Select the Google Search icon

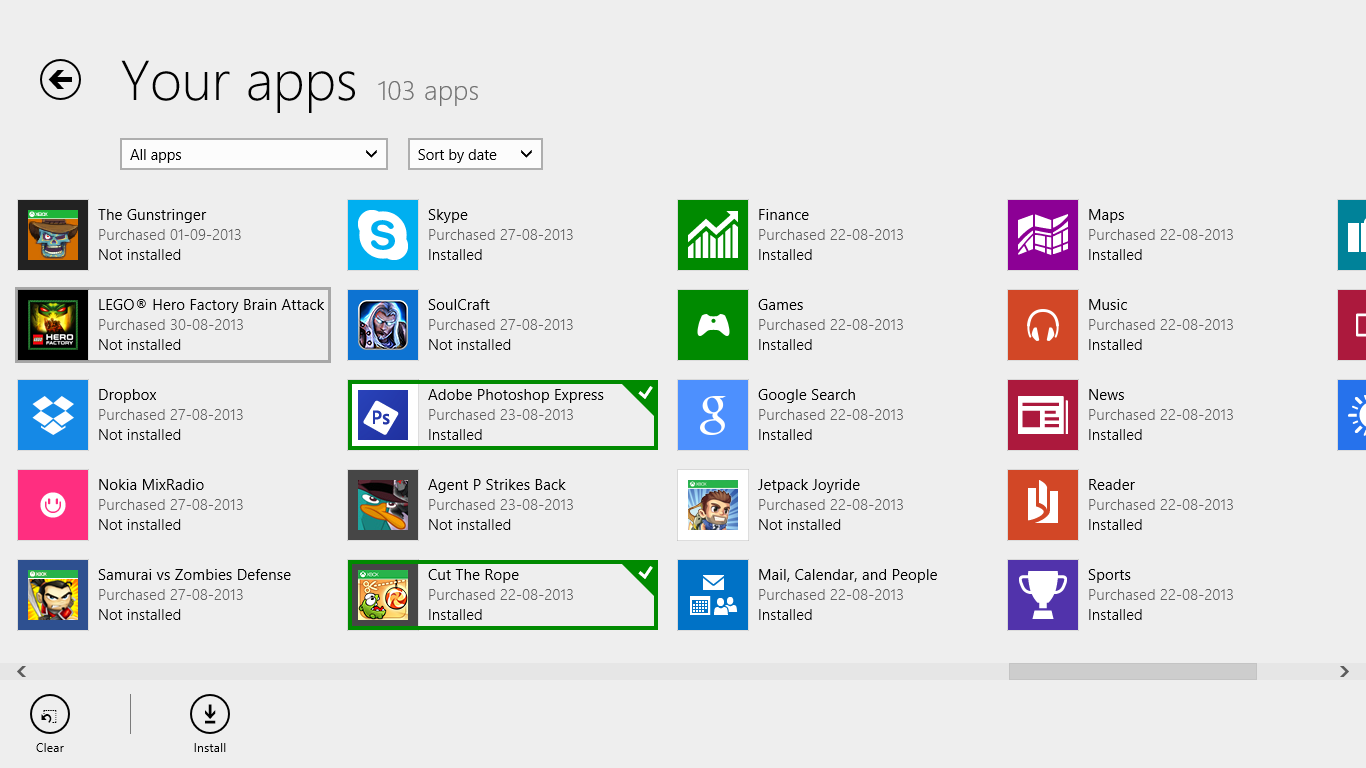(x=713, y=415)
